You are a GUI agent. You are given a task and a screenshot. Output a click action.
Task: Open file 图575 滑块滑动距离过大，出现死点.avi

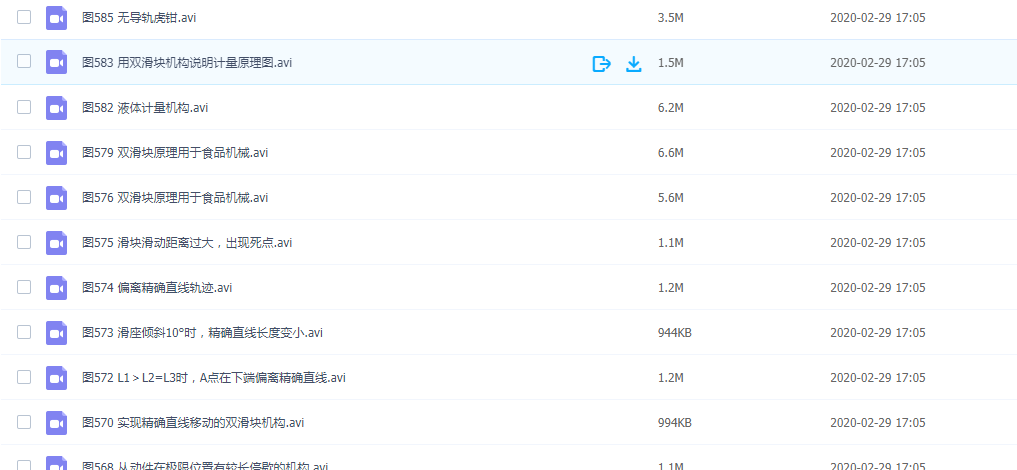(x=187, y=243)
